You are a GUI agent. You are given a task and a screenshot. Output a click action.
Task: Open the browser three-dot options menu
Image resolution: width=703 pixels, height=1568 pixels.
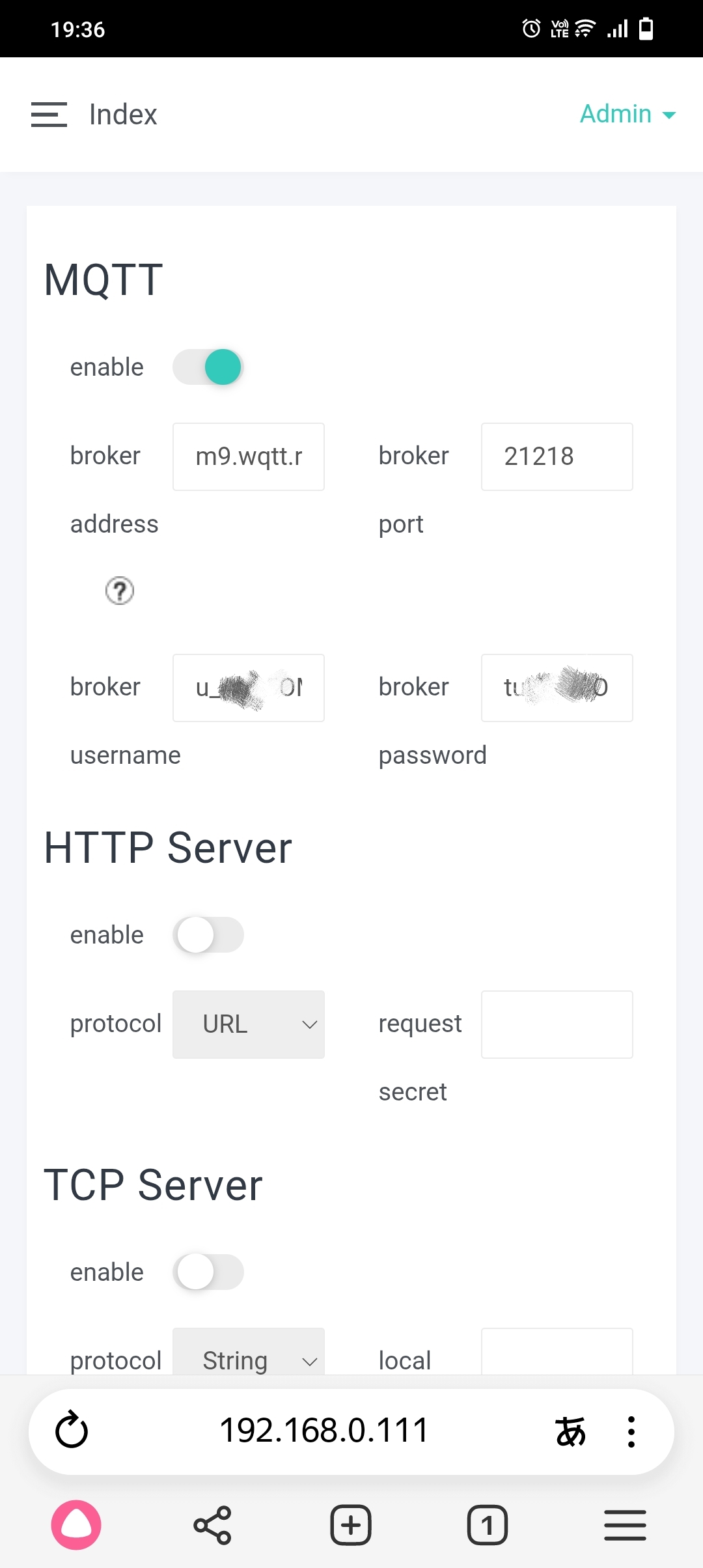[631, 1431]
